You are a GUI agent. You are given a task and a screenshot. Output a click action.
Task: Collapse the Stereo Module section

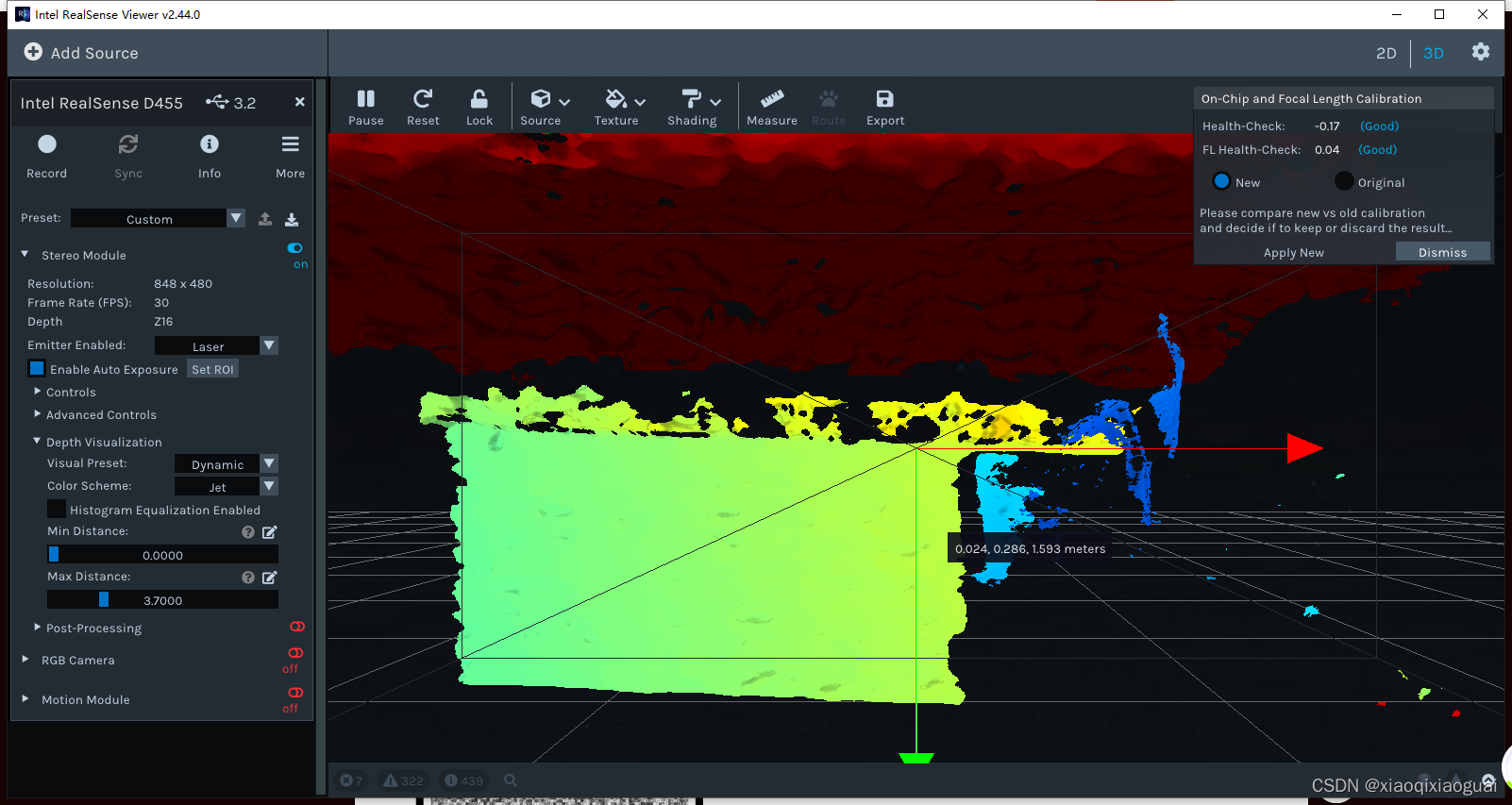(x=25, y=254)
